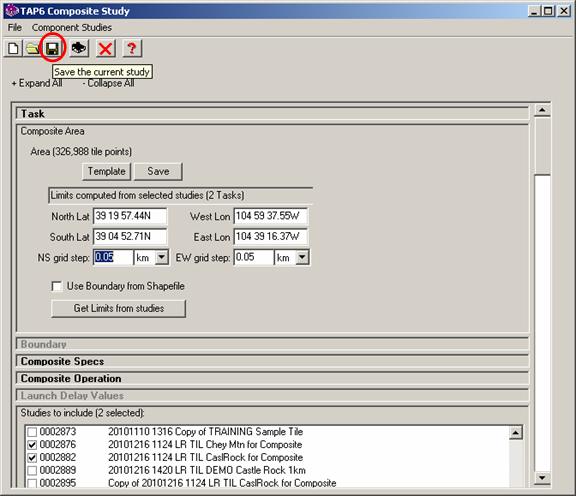Viewport: 576px width, 496px height.
Task: Click the main panel scroll up arrow
Action: (542, 110)
